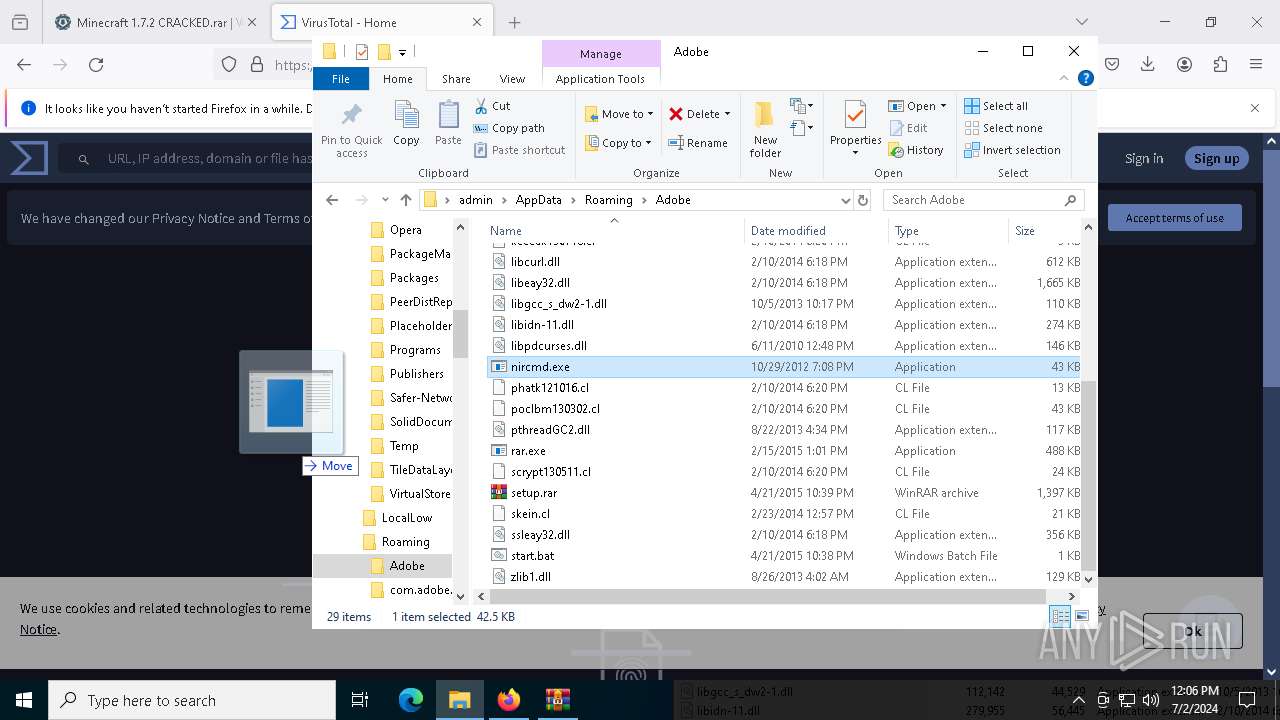This screenshot has width=1280, height=720.
Task: Click the Pin to Quick access icon
Action: click(x=352, y=129)
